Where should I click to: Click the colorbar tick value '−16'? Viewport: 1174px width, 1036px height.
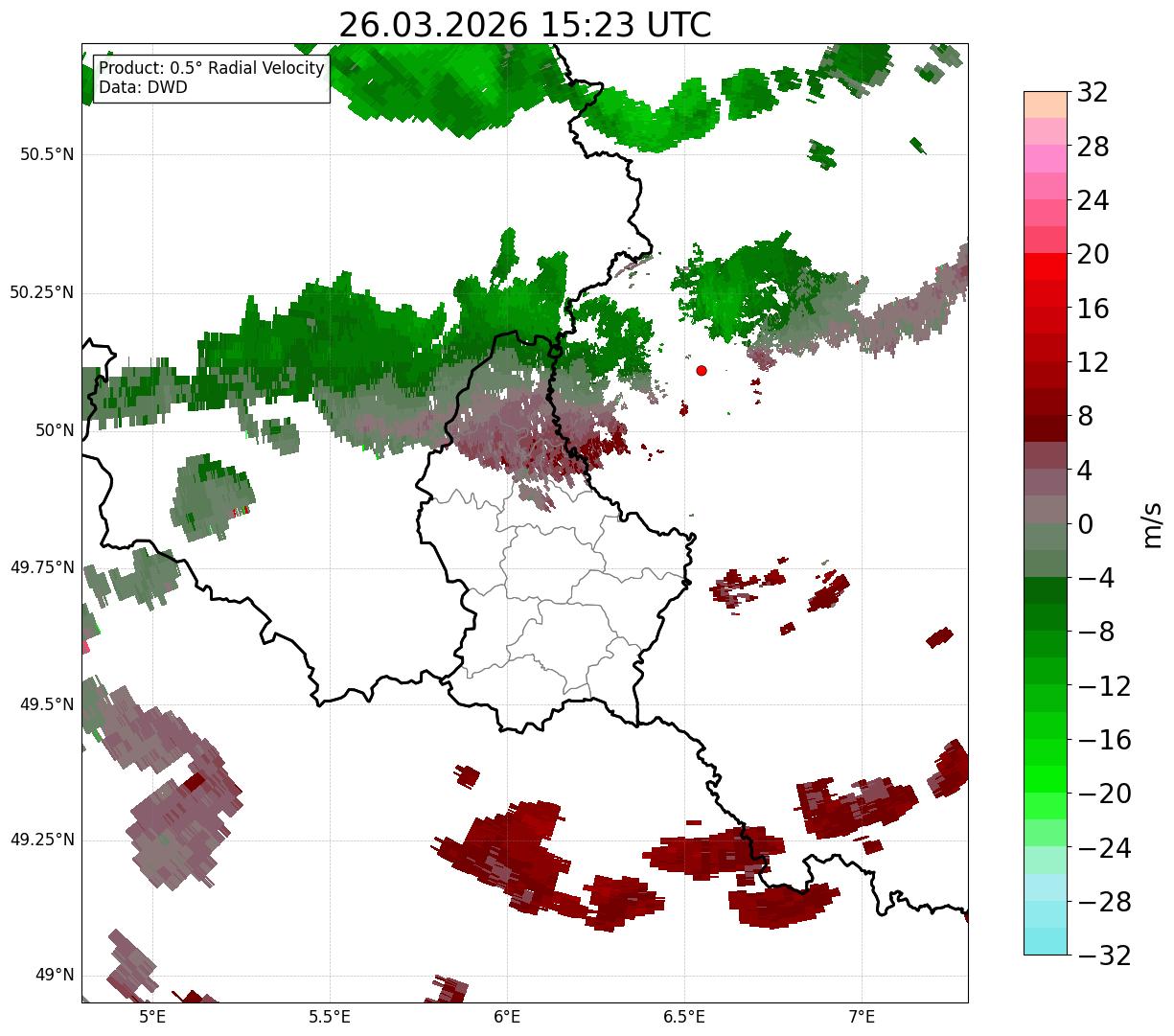pyautogui.click(x=1104, y=740)
